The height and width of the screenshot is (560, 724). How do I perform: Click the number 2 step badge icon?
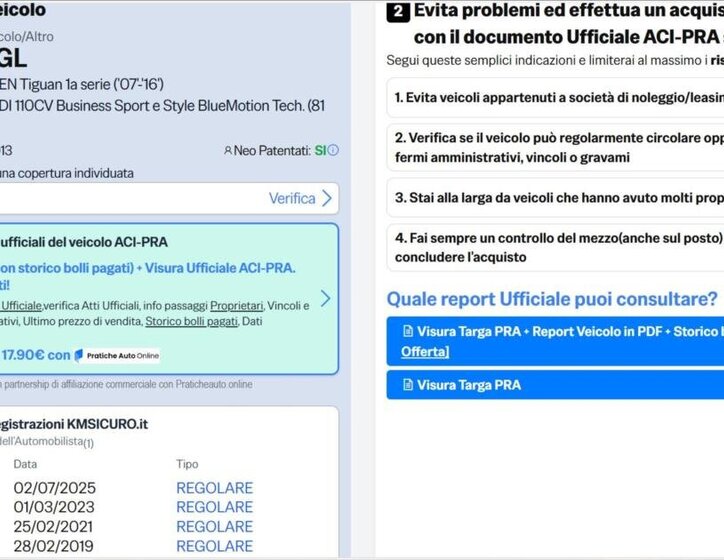(397, 13)
